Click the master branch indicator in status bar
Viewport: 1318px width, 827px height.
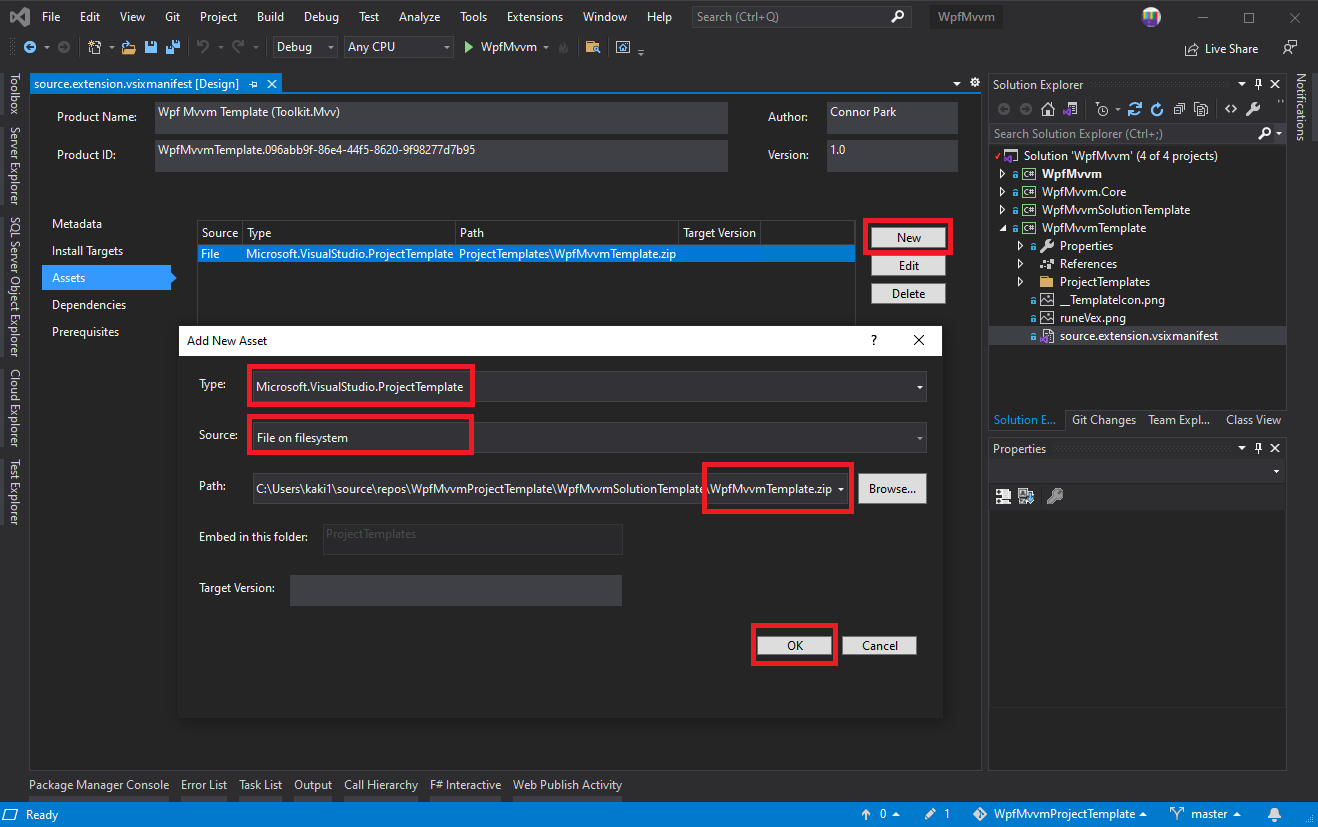tap(1204, 814)
